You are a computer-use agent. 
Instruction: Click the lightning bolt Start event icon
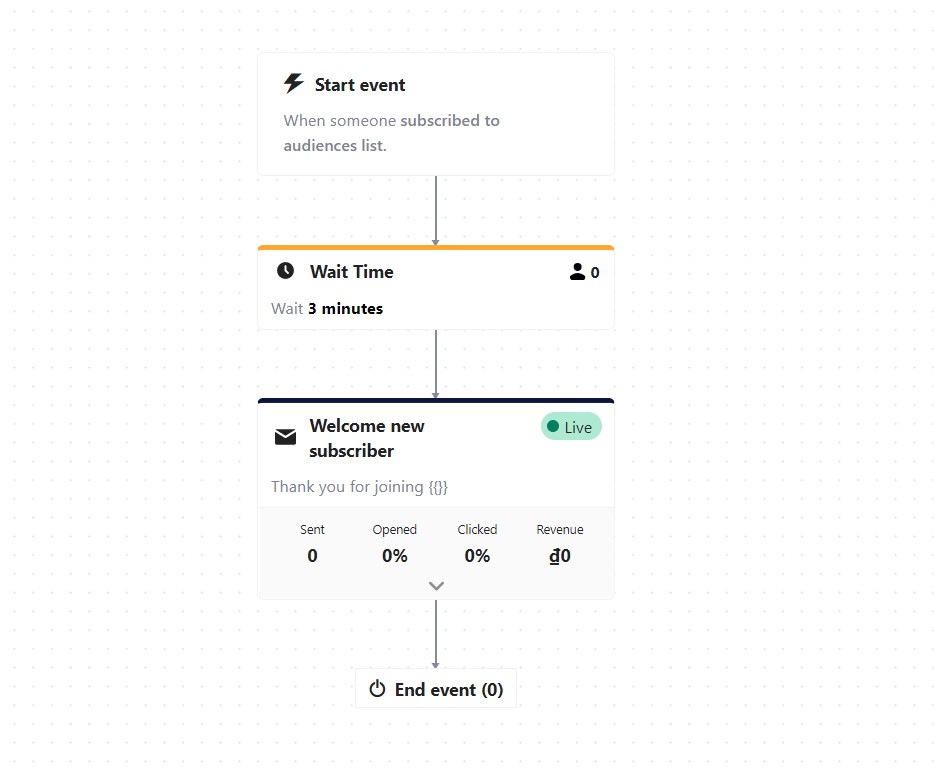coord(293,84)
